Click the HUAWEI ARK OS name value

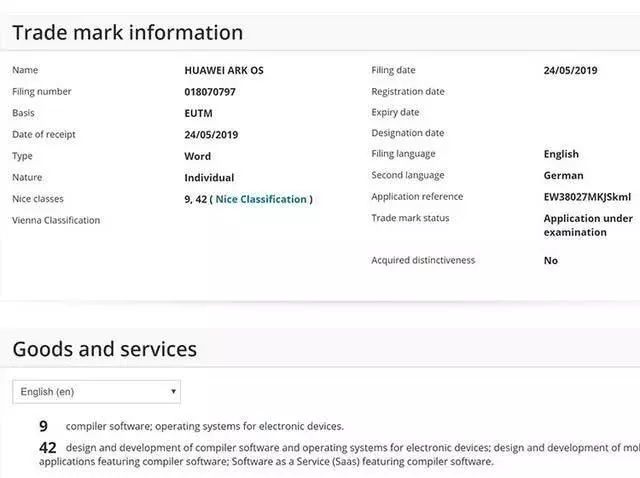tap(225, 71)
